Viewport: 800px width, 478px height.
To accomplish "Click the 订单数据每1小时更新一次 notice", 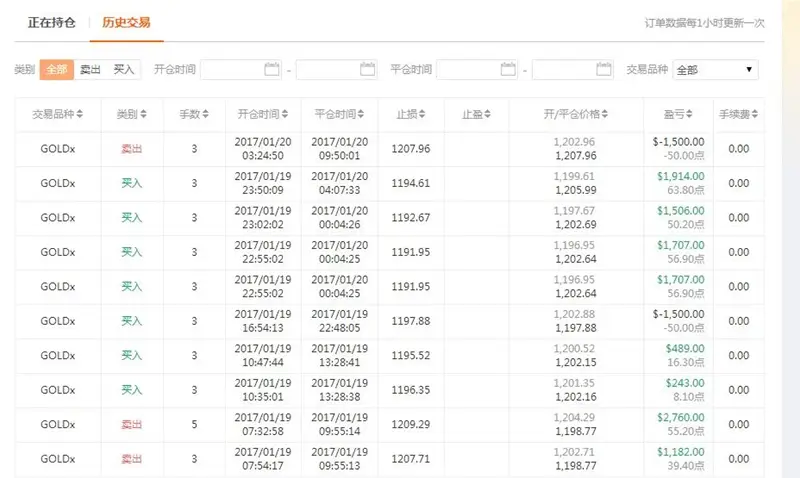I will tap(704, 23).
